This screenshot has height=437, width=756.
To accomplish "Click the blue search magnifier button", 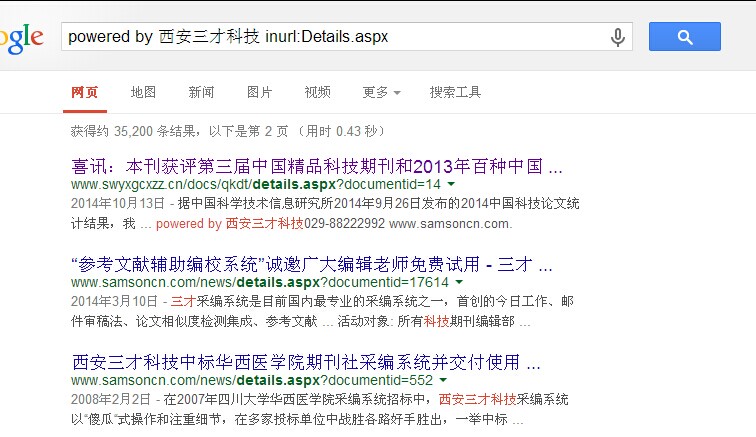I will click(x=685, y=36).
